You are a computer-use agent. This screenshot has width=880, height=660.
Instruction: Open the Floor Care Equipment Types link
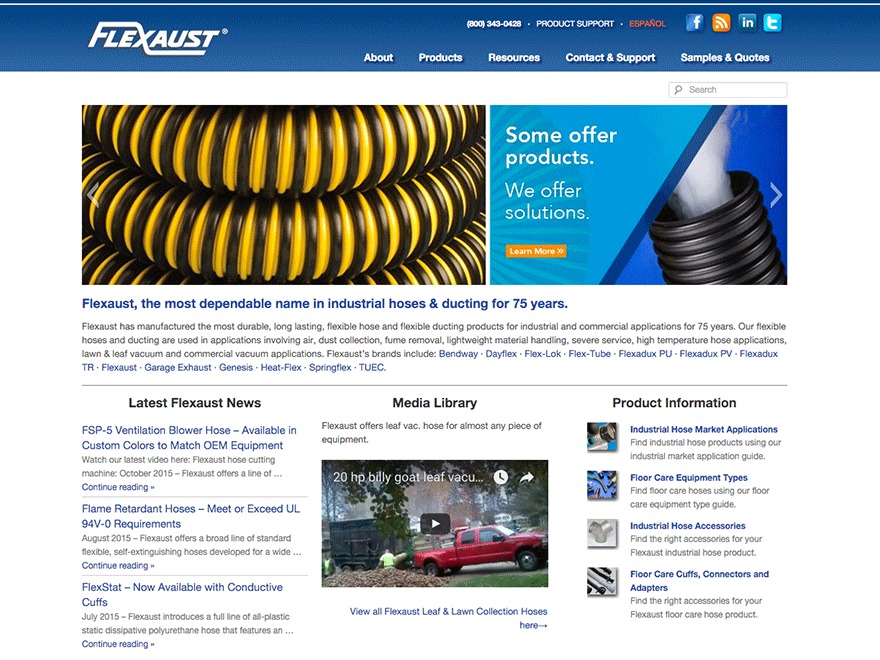(689, 478)
